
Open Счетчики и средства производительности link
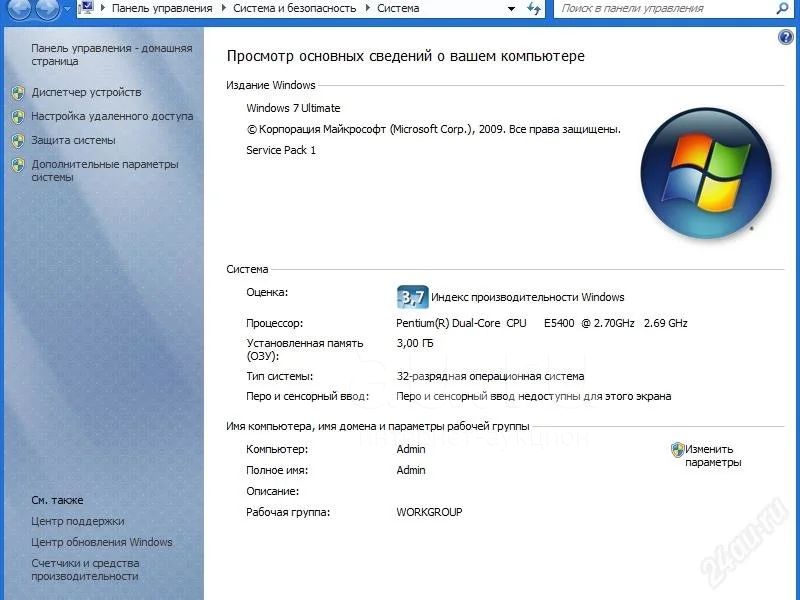85,569
